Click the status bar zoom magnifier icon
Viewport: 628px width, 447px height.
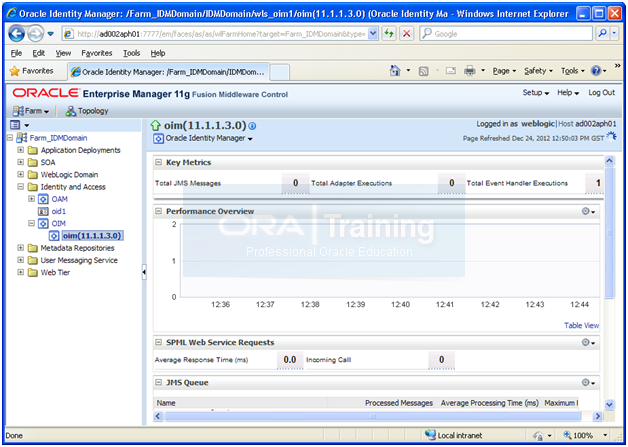pos(567,435)
